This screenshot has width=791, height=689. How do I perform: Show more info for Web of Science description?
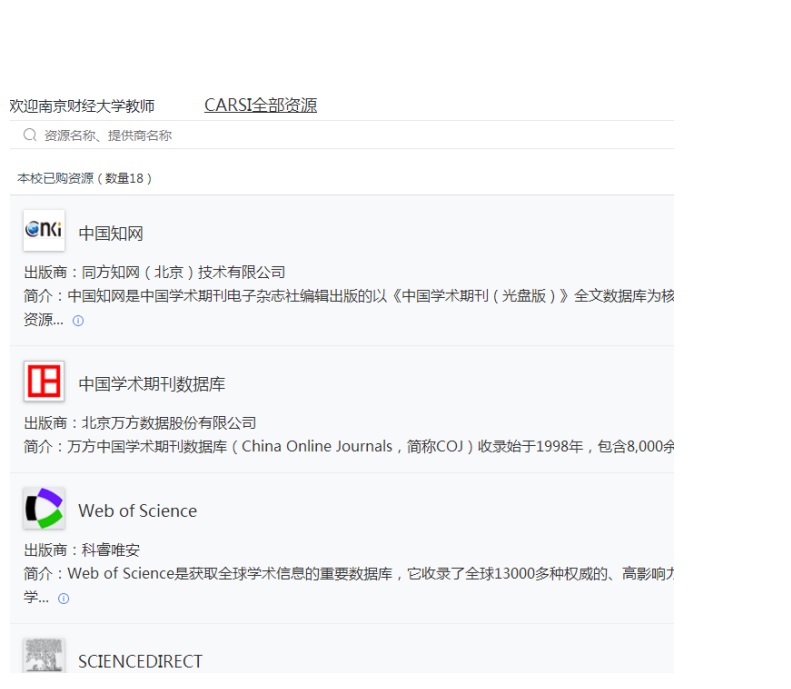pyautogui.click(x=64, y=598)
